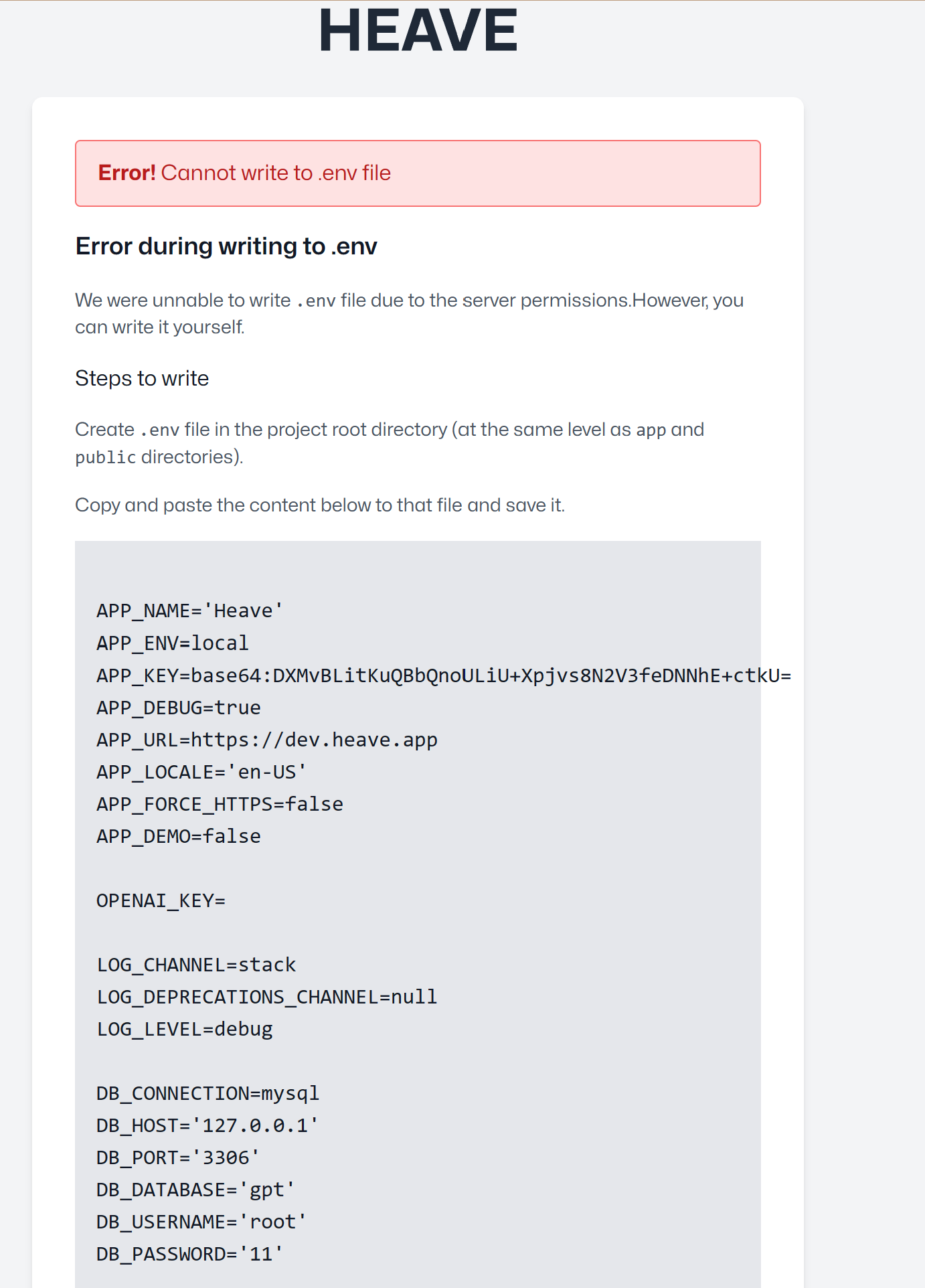The width and height of the screenshot is (925, 1288).
Task: Click the APP_DEMO=false line
Action: tap(179, 836)
